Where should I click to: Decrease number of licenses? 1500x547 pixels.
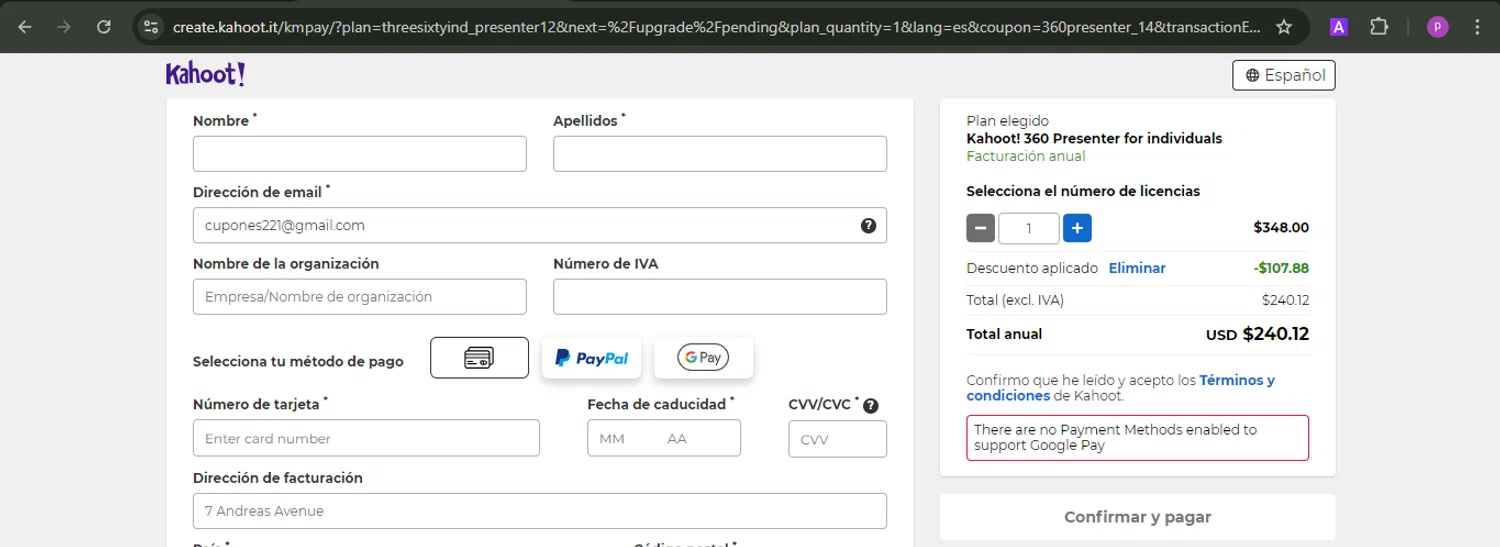click(981, 229)
